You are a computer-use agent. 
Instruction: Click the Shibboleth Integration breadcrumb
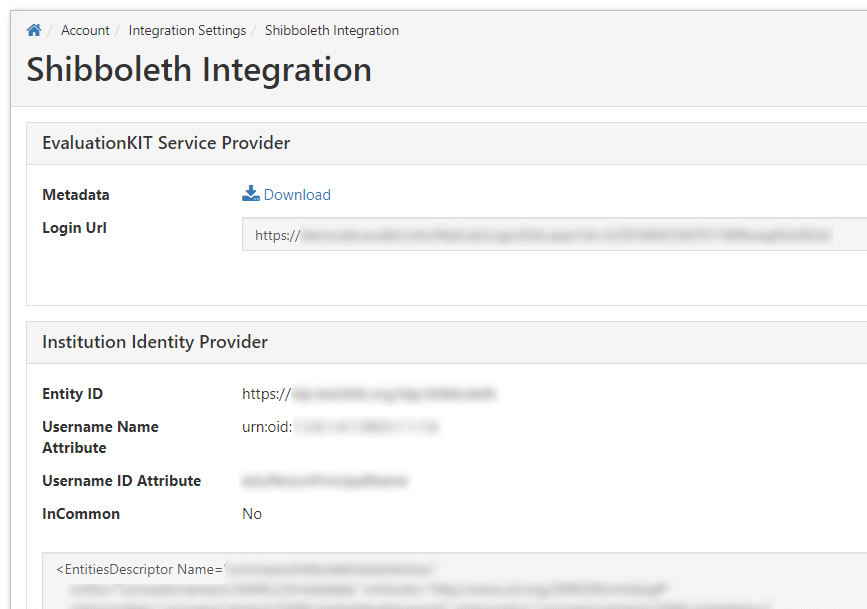pos(332,30)
